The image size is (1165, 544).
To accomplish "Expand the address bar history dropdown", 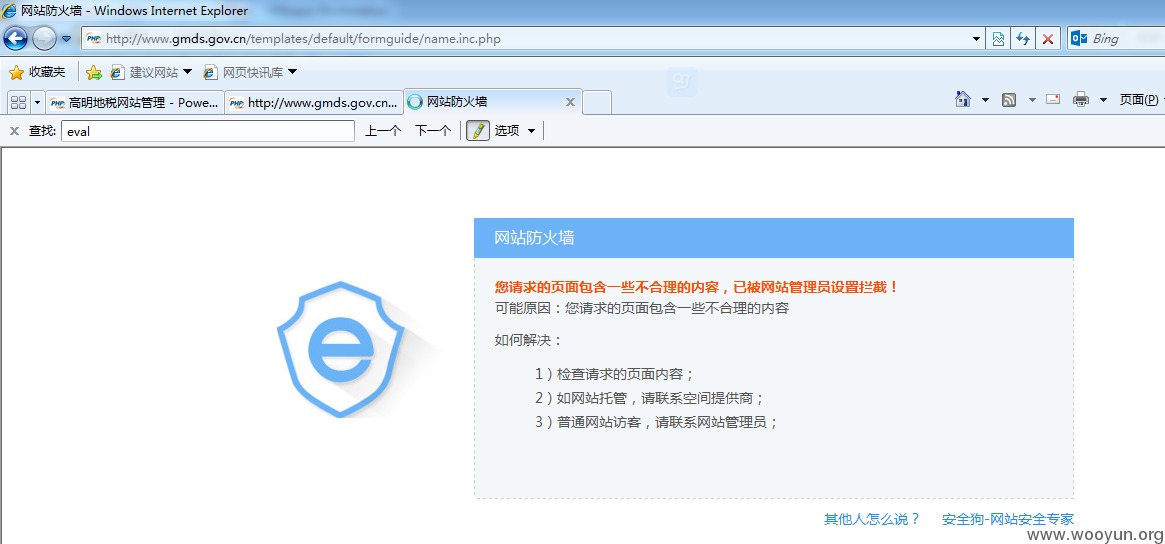I will (x=978, y=39).
